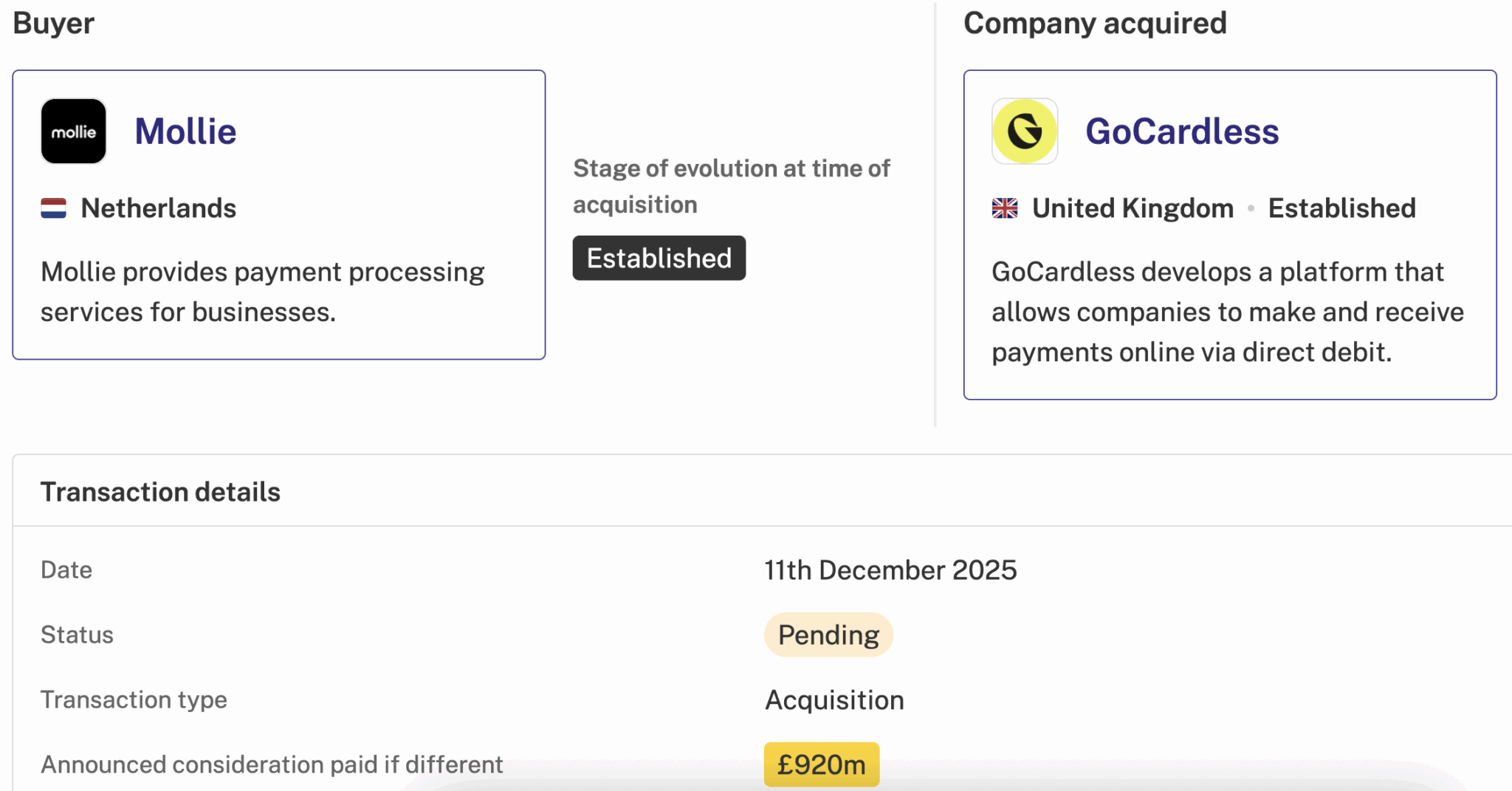Viewport: 1512px width, 791px height.
Task: Click the Pending status badge
Action: pyautogui.click(x=828, y=635)
